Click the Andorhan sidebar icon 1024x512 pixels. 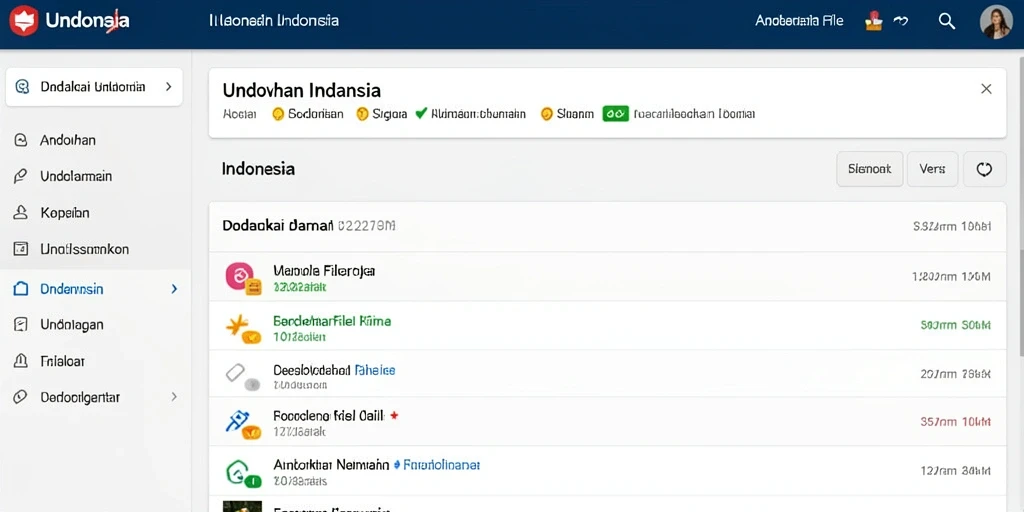pos(20,140)
